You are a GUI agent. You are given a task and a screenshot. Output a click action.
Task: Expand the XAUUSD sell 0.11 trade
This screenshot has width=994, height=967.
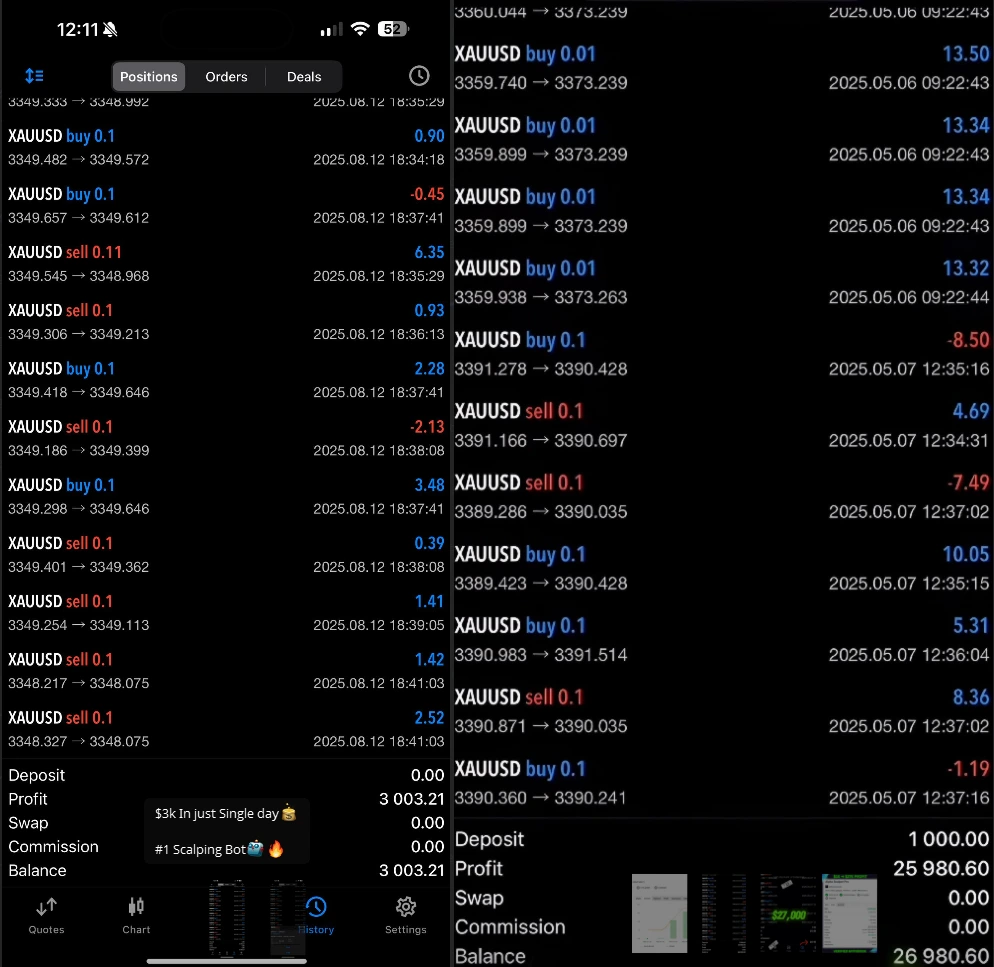click(x=226, y=264)
